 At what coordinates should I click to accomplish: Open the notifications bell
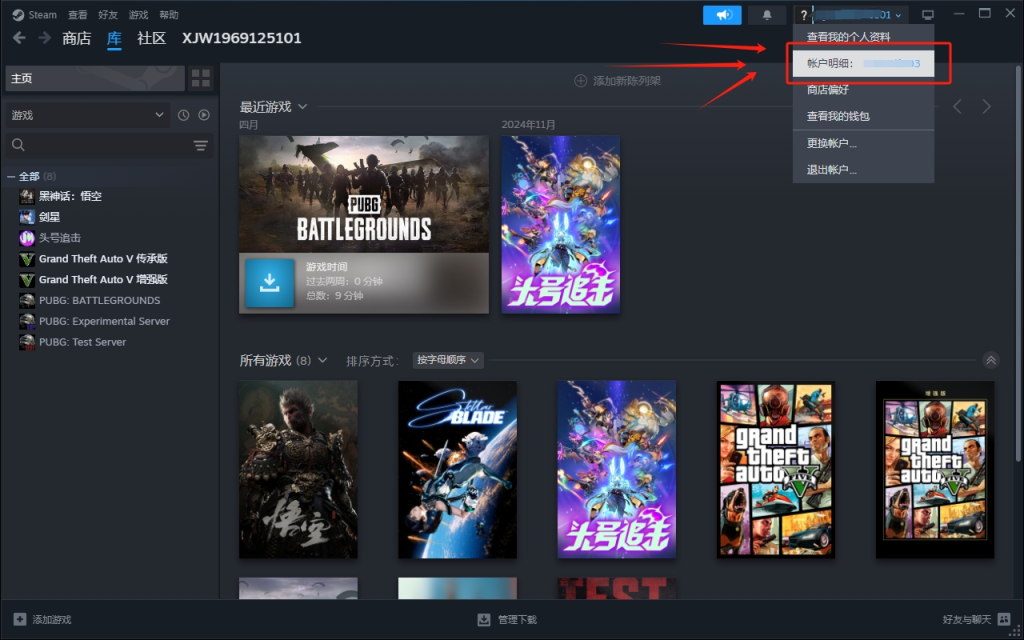767,15
